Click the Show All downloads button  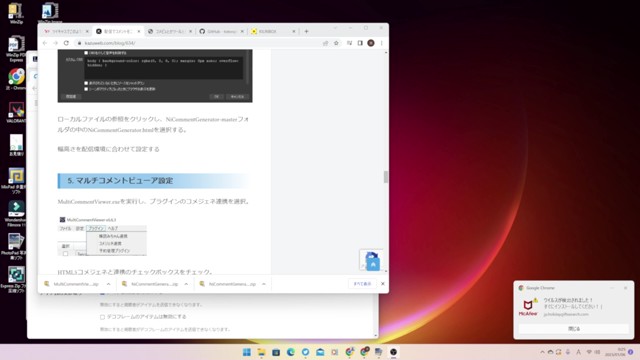pos(362,284)
